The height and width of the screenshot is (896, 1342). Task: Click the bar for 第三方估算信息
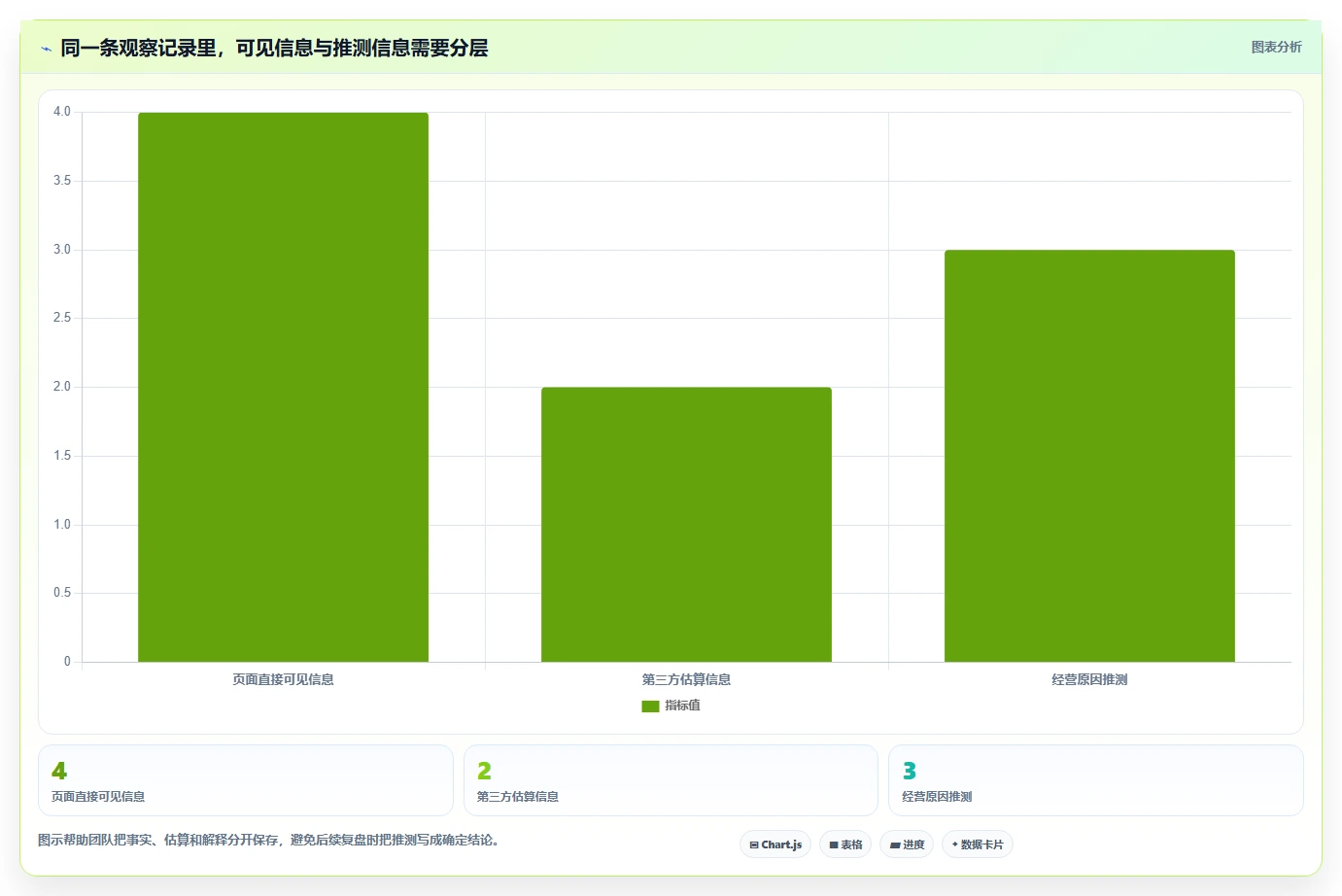pos(686,525)
